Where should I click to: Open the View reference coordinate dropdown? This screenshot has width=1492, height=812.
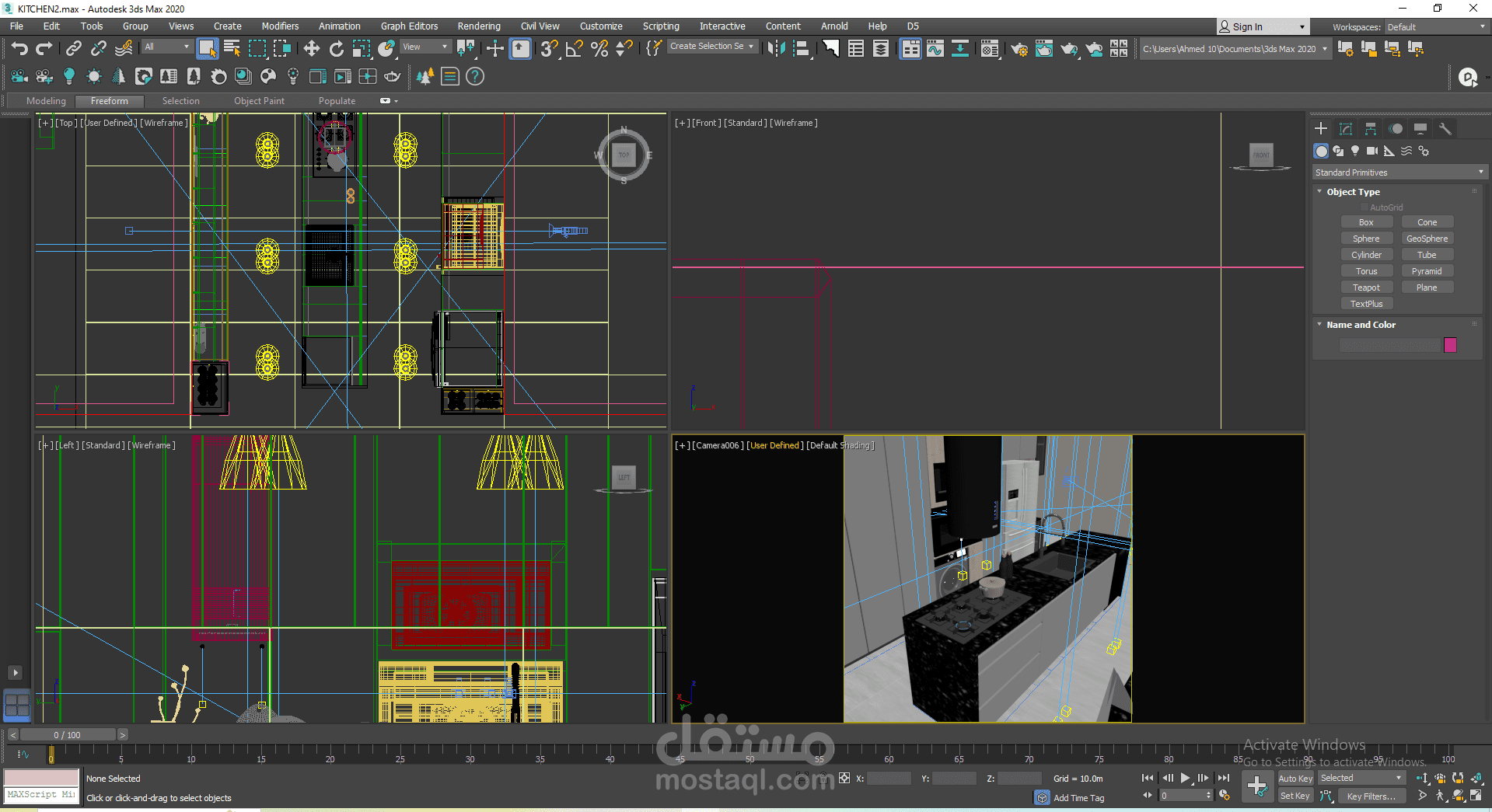click(425, 47)
